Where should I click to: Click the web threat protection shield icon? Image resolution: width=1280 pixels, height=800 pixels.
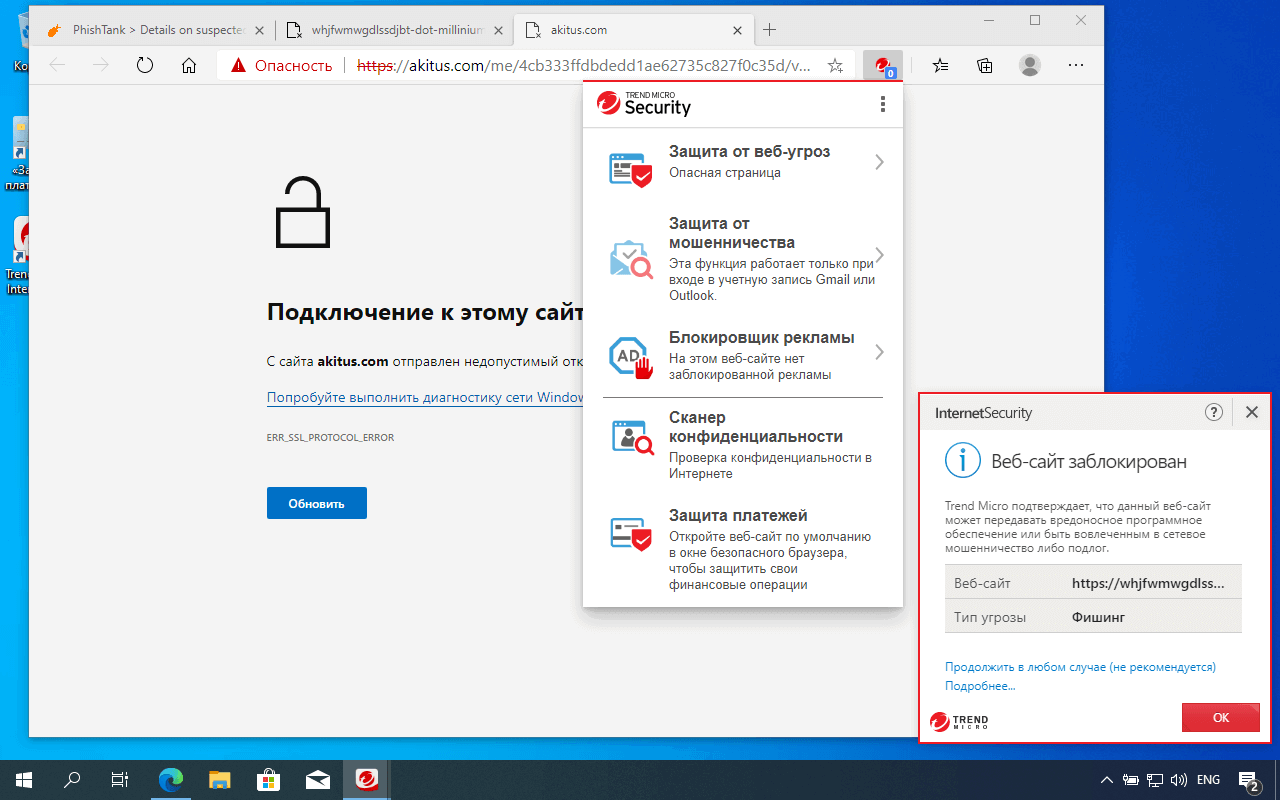tap(630, 169)
